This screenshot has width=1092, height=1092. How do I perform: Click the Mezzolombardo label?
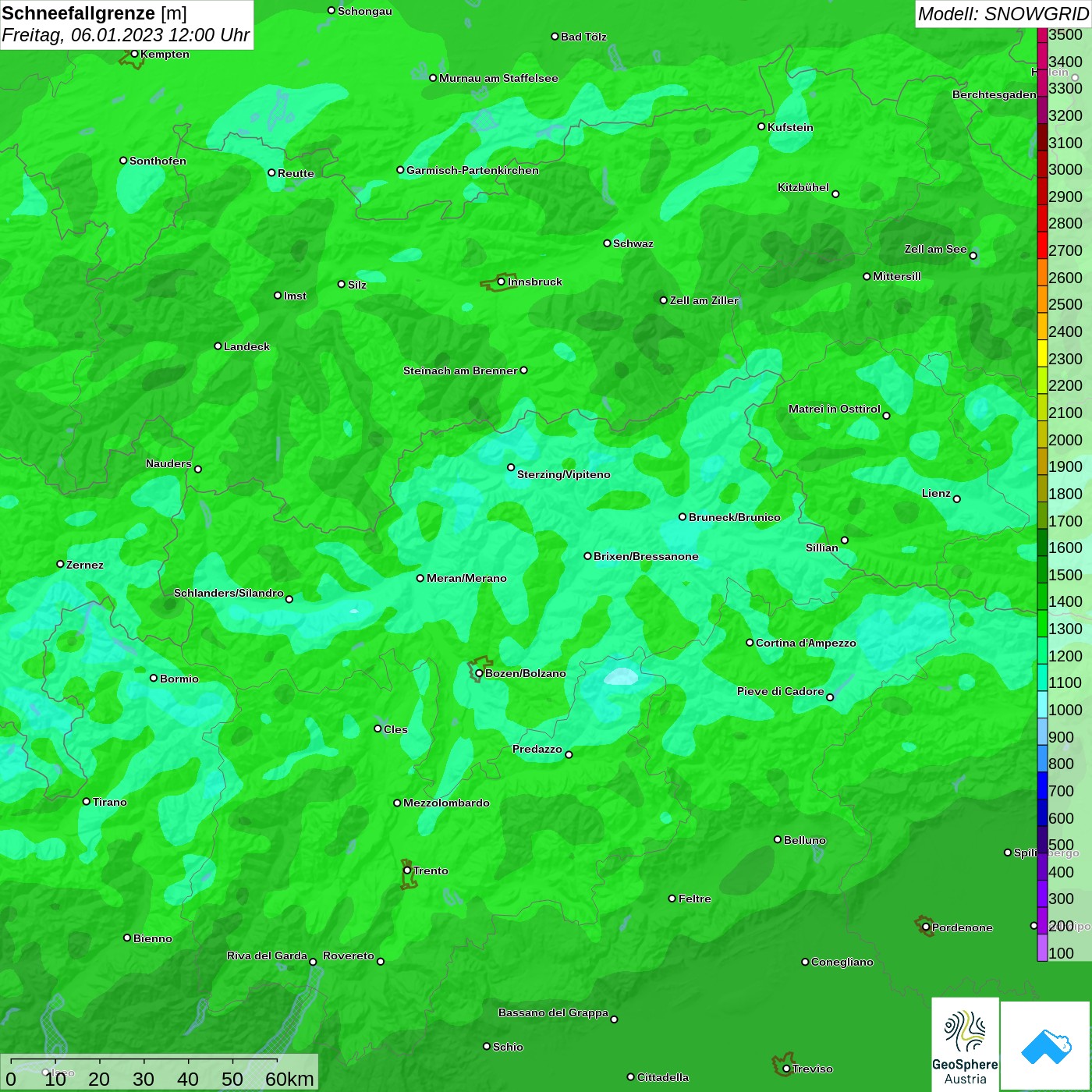click(x=447, y=803)
